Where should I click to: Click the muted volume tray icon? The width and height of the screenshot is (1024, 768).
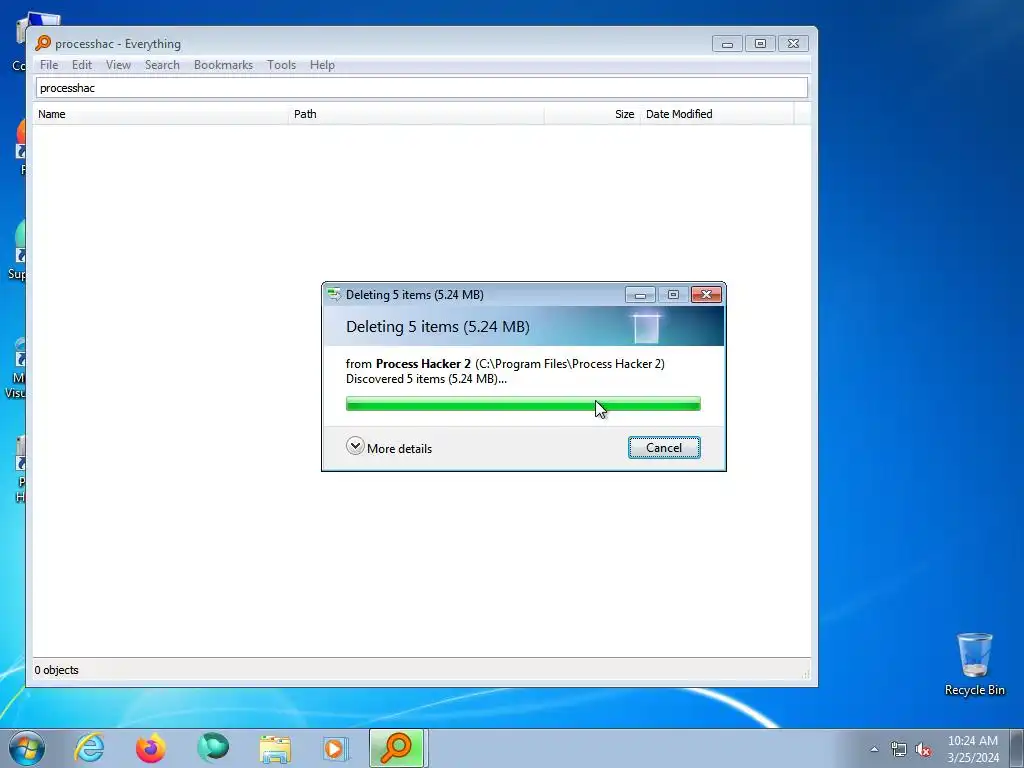[x=923, y=750]
